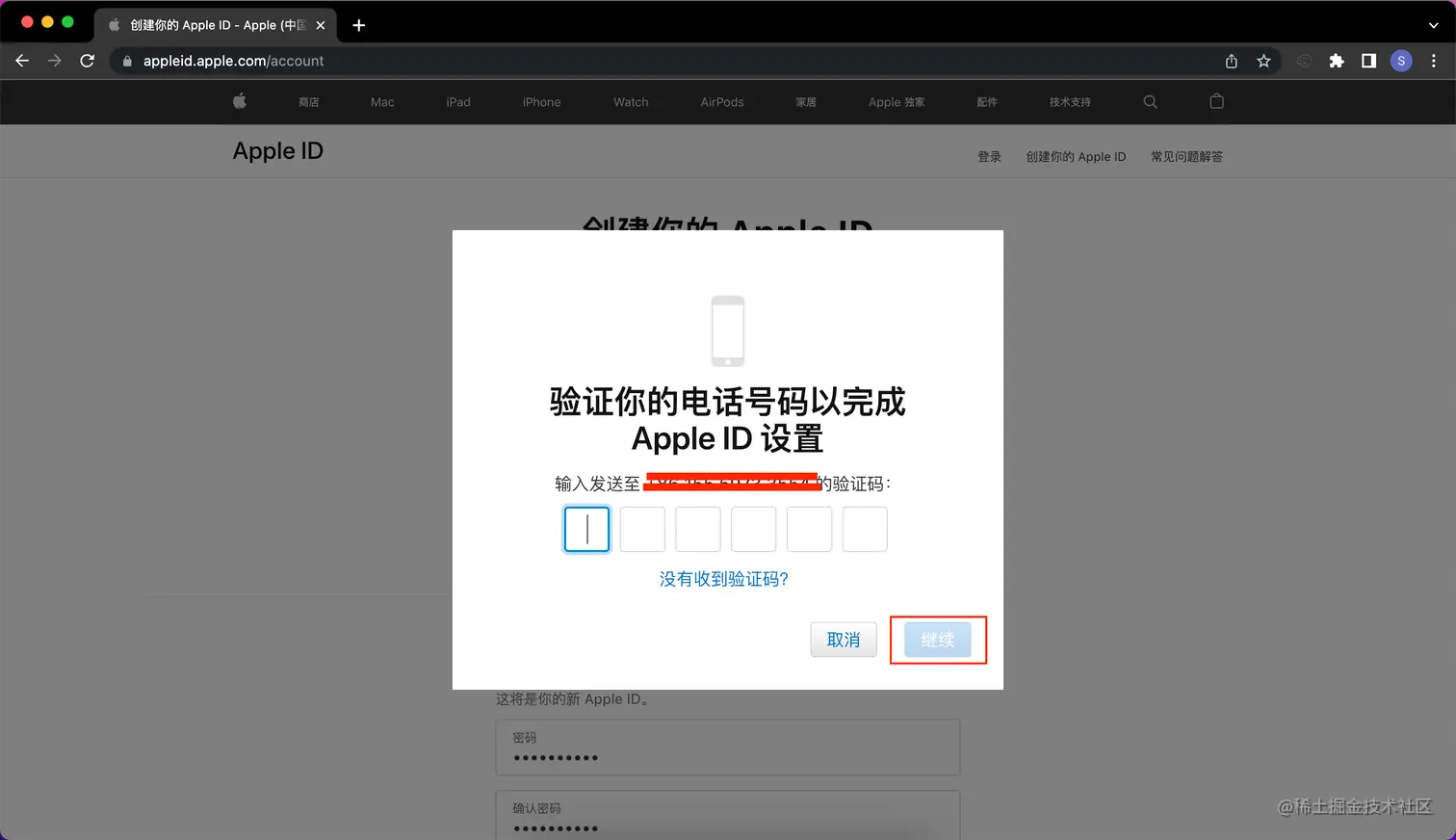Click the incognito-style icon beside extensions
Image resolution: width=1456 pixels, height=840 pixels.
pyautogui.click(x=1304, y=61)
